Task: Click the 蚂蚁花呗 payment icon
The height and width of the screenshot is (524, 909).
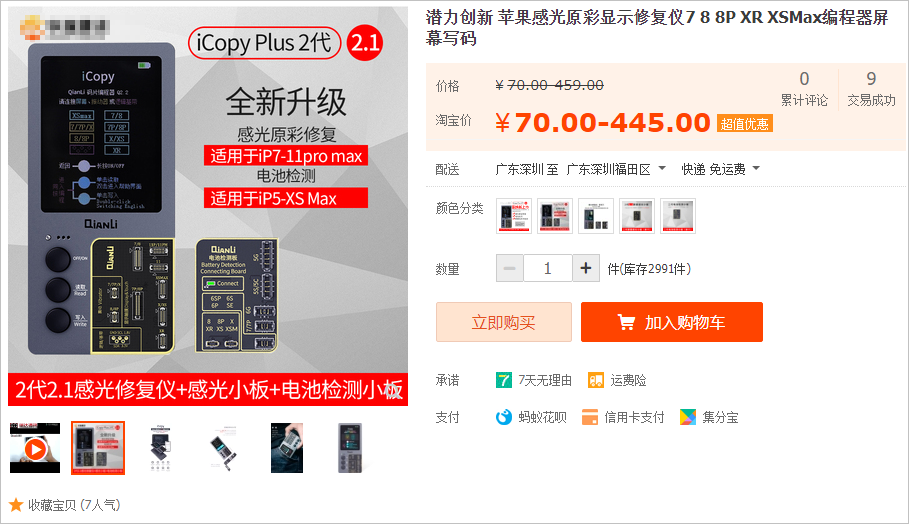Action: (x=504, y=417)
